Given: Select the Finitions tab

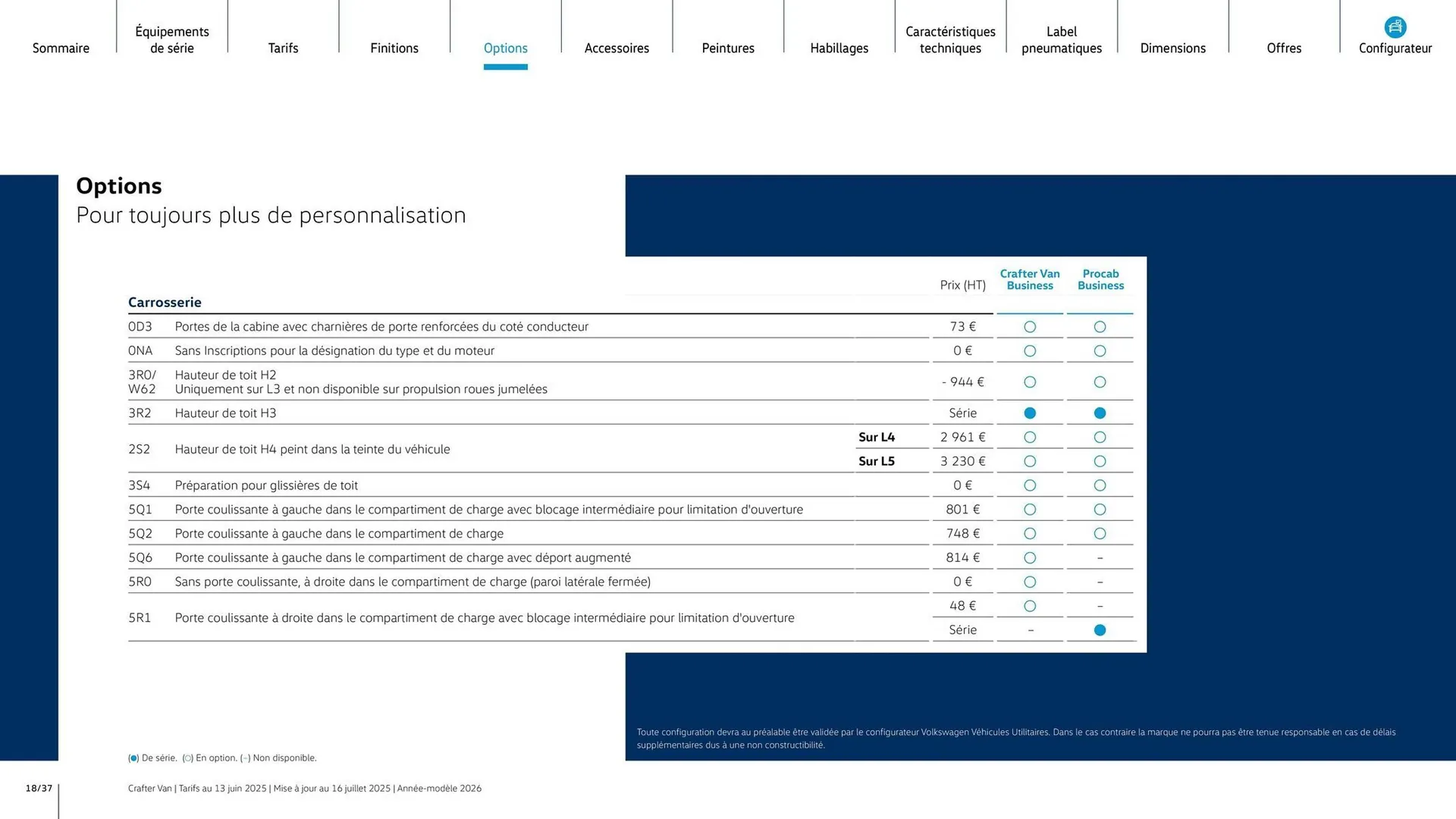Looking at the screenshot, I should 394,48.
